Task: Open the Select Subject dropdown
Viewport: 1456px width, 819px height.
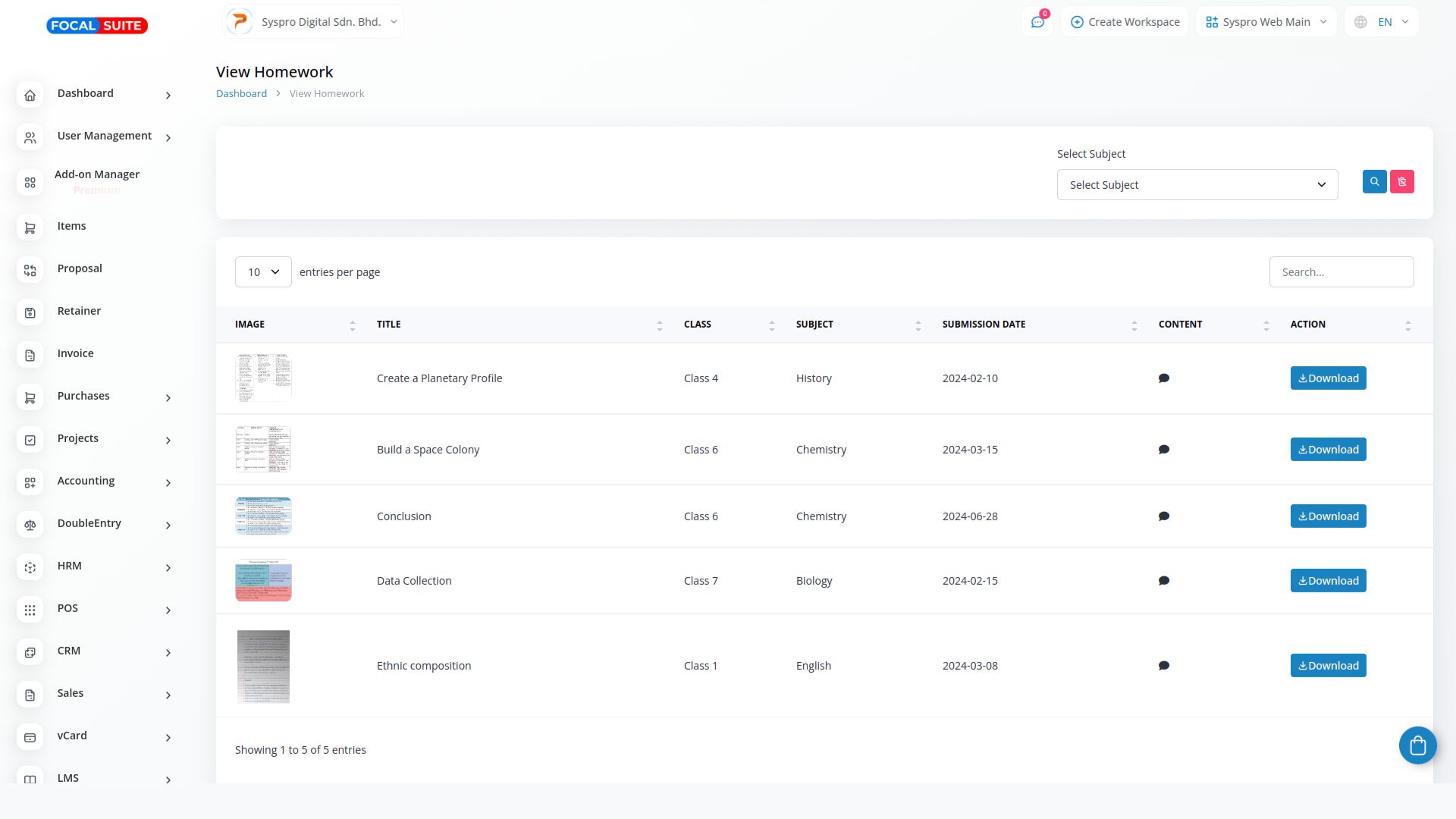Action: coord(1197,185)
